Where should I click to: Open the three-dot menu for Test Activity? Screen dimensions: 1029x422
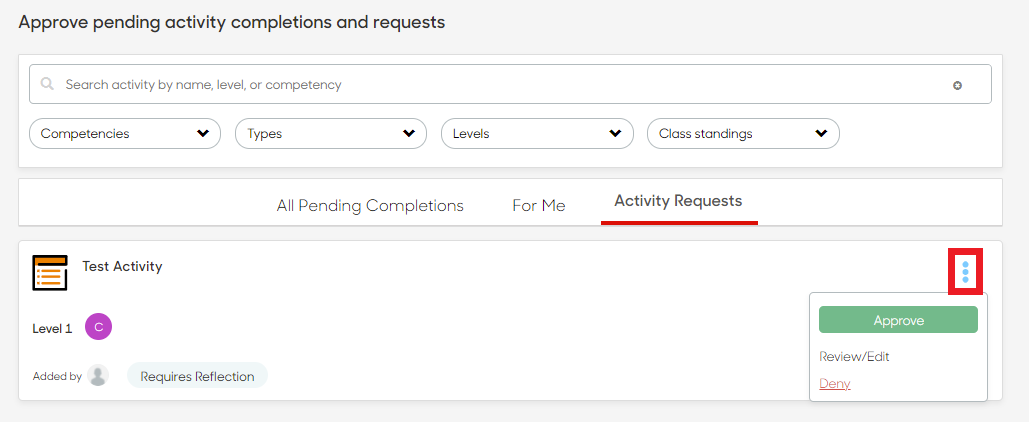(965, 272)
